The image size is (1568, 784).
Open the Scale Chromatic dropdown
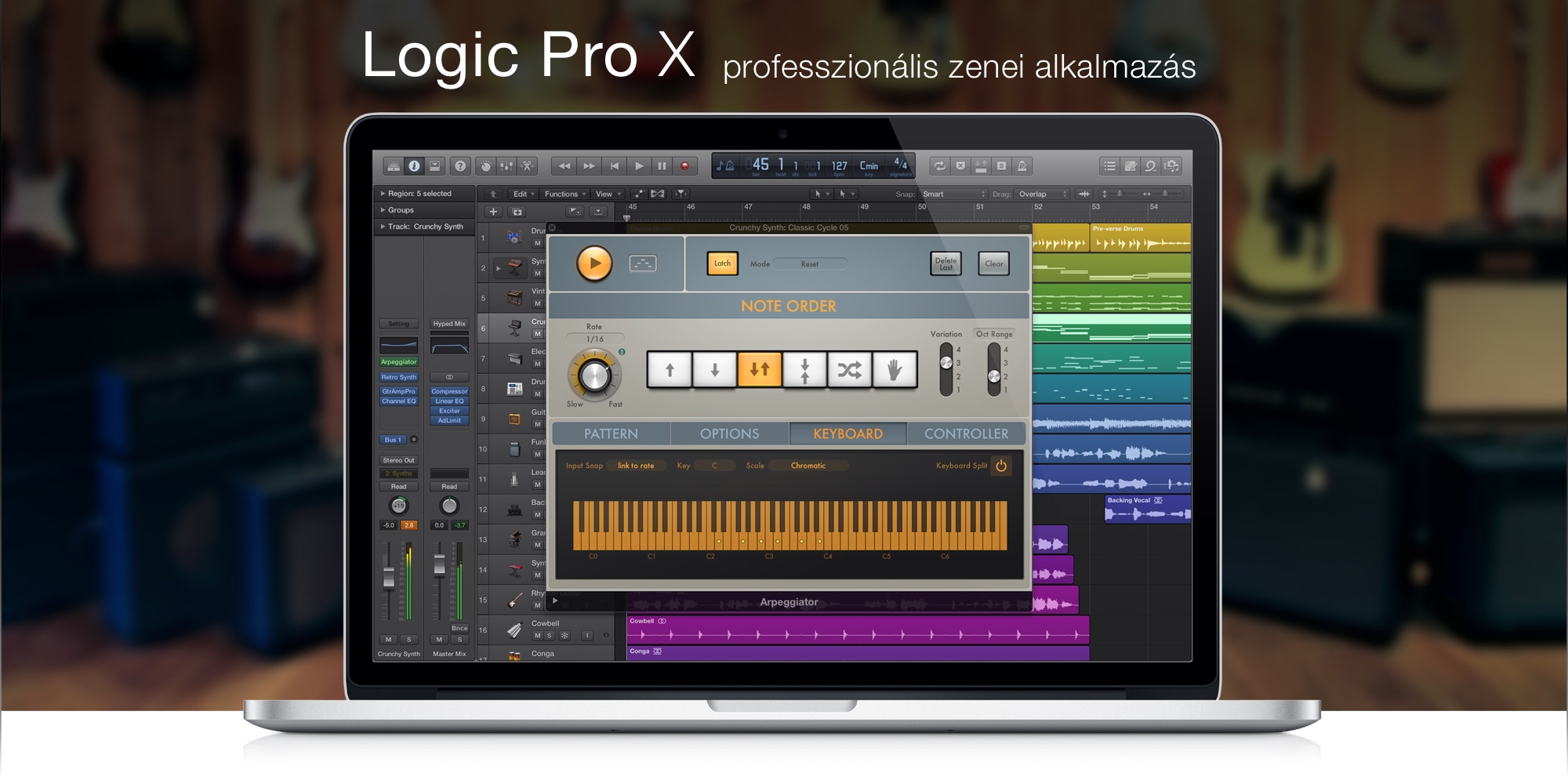pos(808,466)
